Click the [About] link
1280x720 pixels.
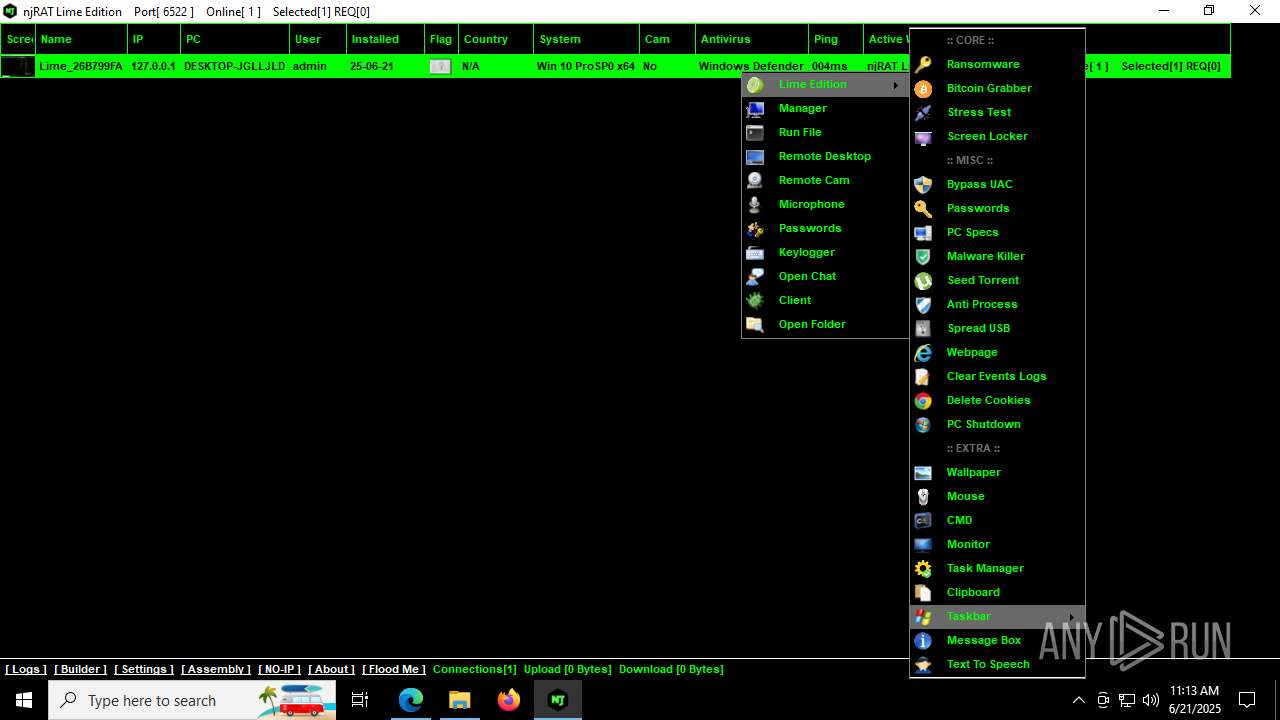point(331,669)
